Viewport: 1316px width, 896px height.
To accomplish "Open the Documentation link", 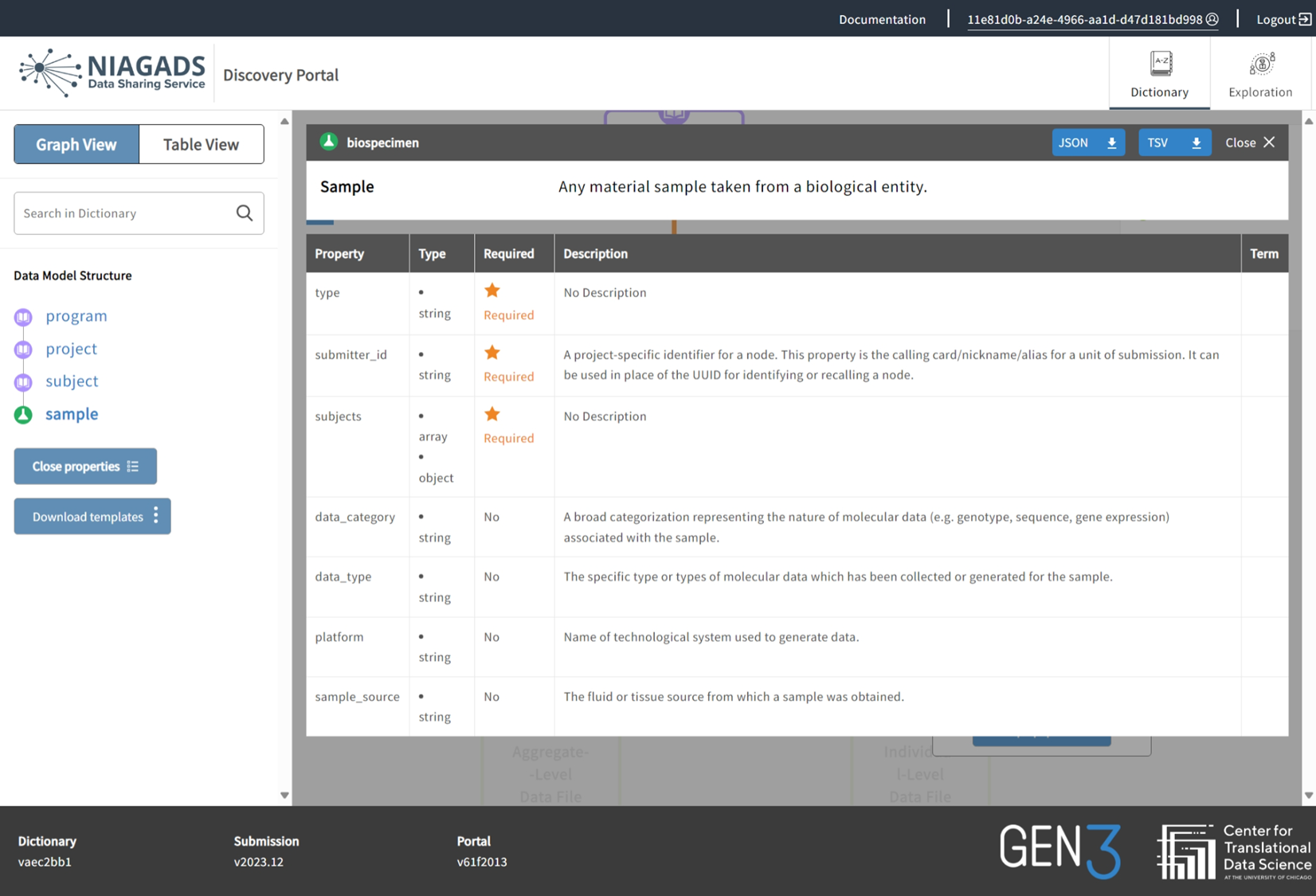I will [882, 19].
